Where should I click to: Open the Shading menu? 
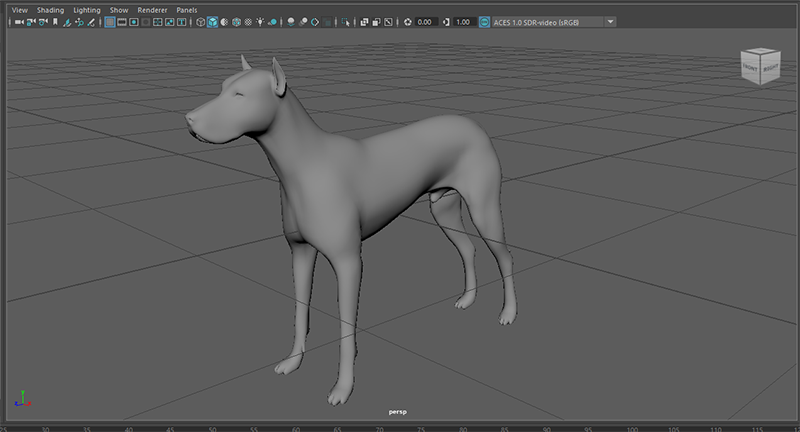click(49, 9)
